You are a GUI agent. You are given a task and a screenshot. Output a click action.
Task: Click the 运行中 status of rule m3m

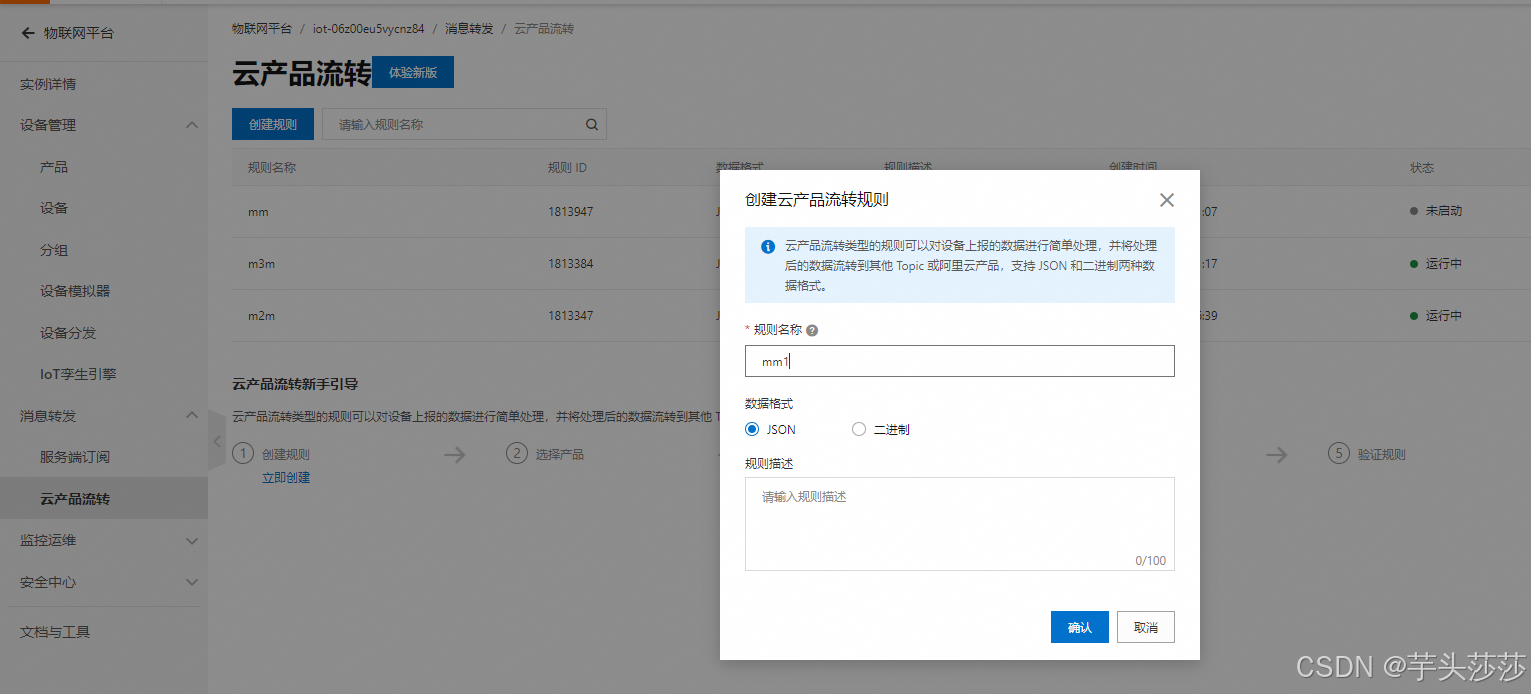coord(1436,264)
